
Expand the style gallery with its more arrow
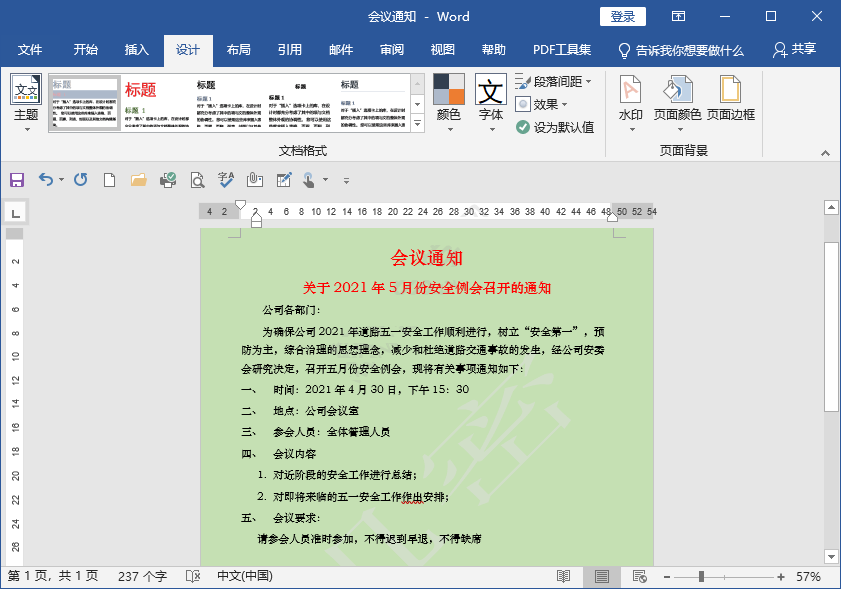pos(419,123)
